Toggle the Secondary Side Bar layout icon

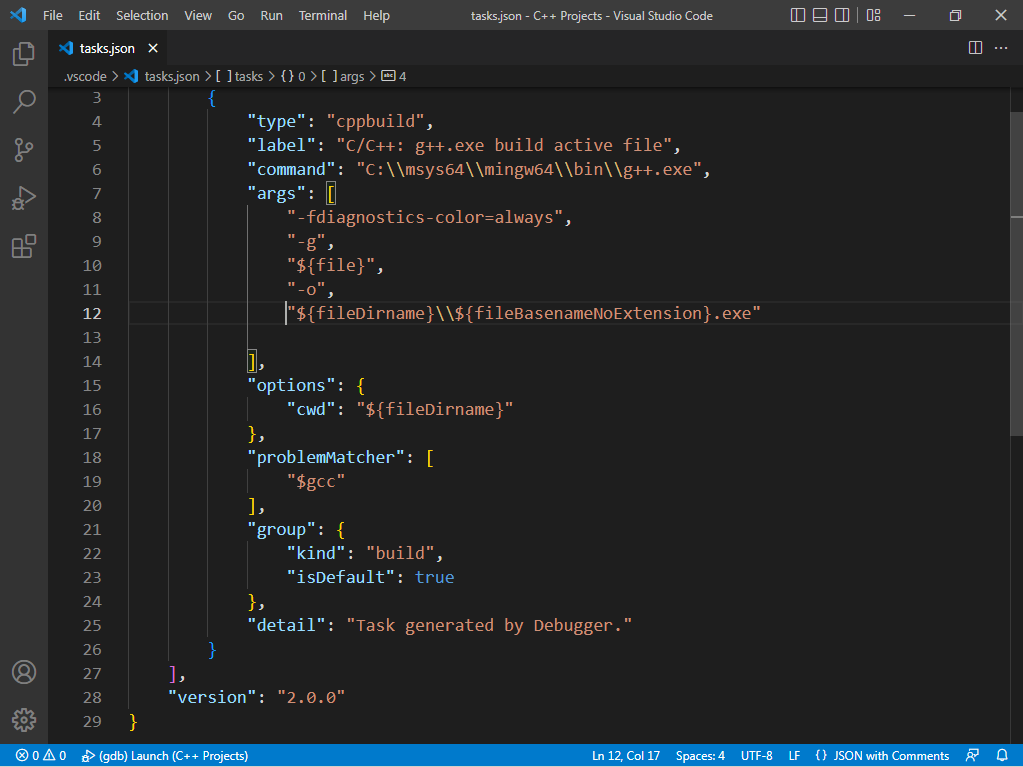coord(842,15)
